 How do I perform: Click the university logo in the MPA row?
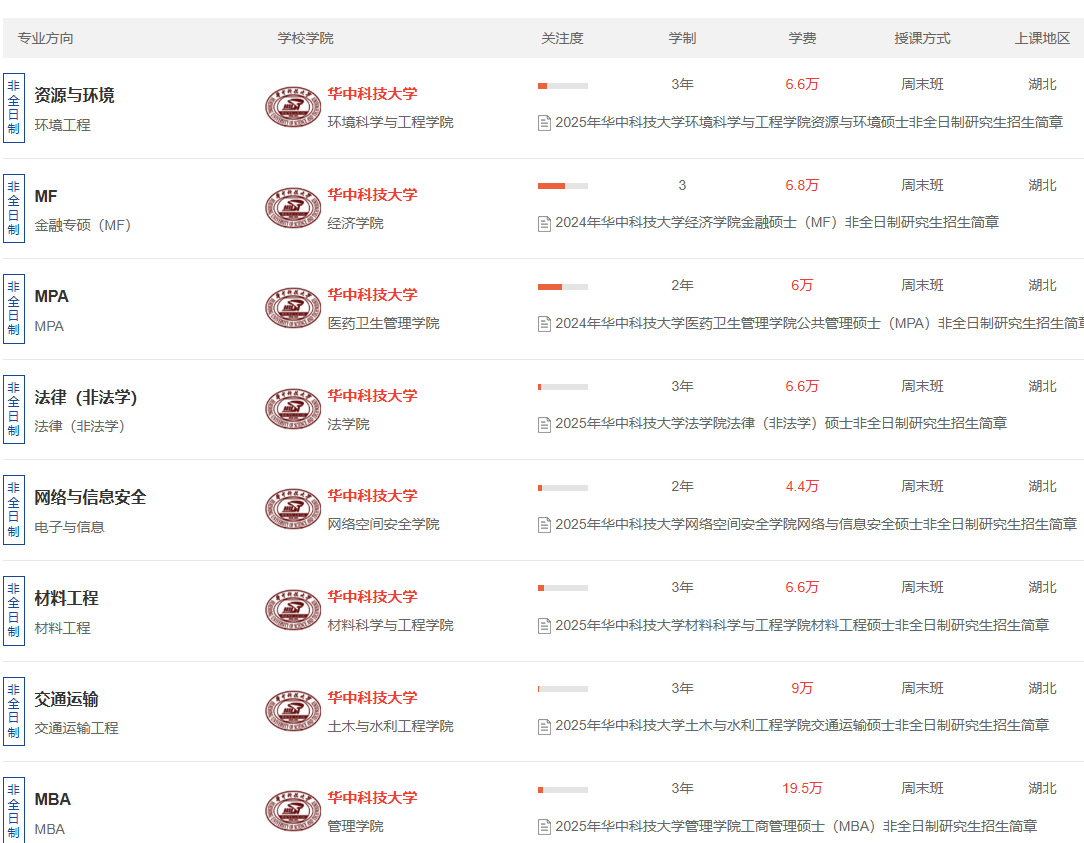(x=293, y=308)
